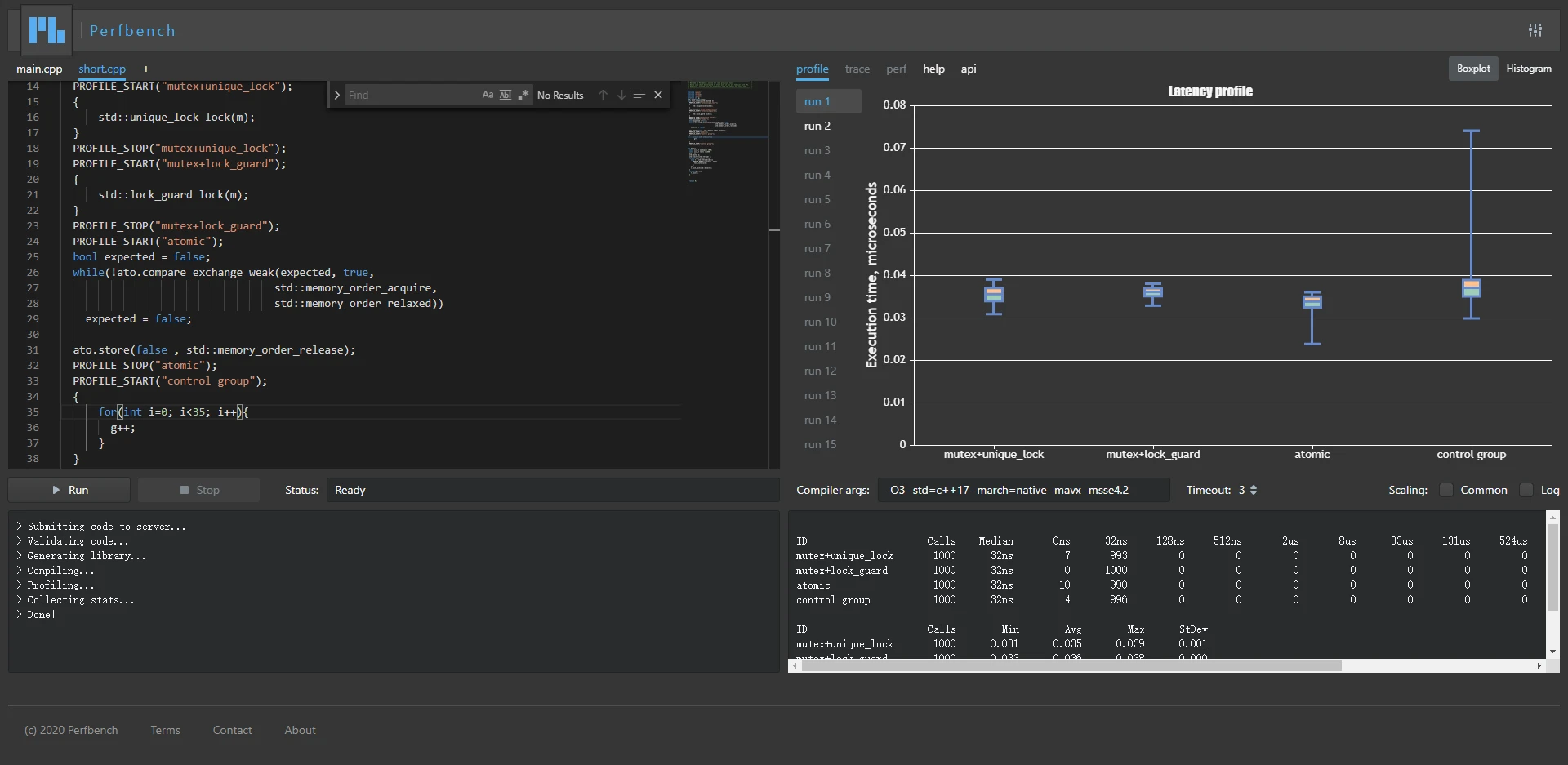Toggle match case in find widget
The width and height of the screenshot is (1568, 765).
click(x=488, y=95)
